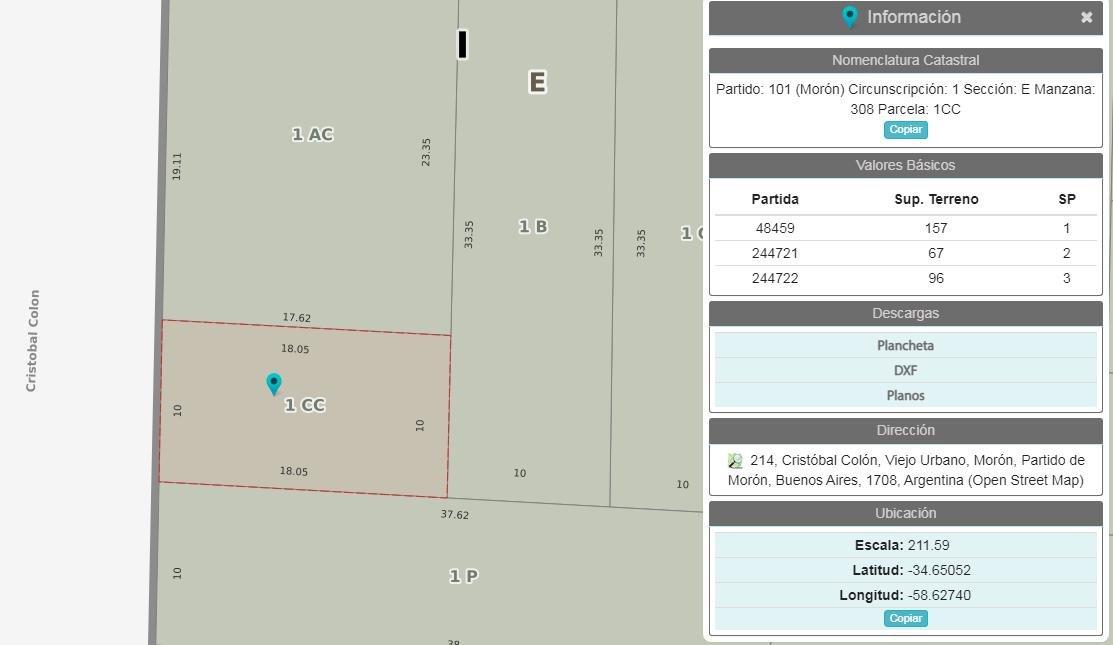Select partida 48459 row
Screen dimensions: 1113x645
[775, 228]
